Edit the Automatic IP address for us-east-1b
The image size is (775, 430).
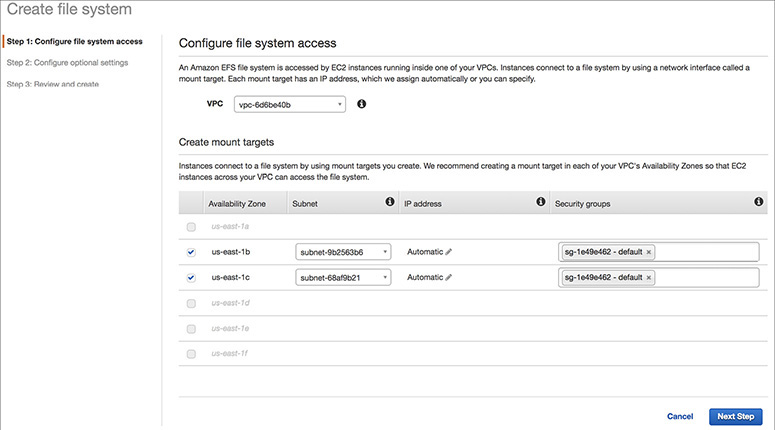449,252
